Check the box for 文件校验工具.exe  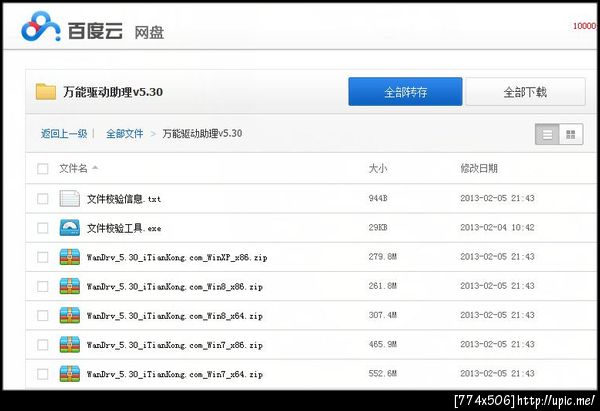tap(42, 228)
